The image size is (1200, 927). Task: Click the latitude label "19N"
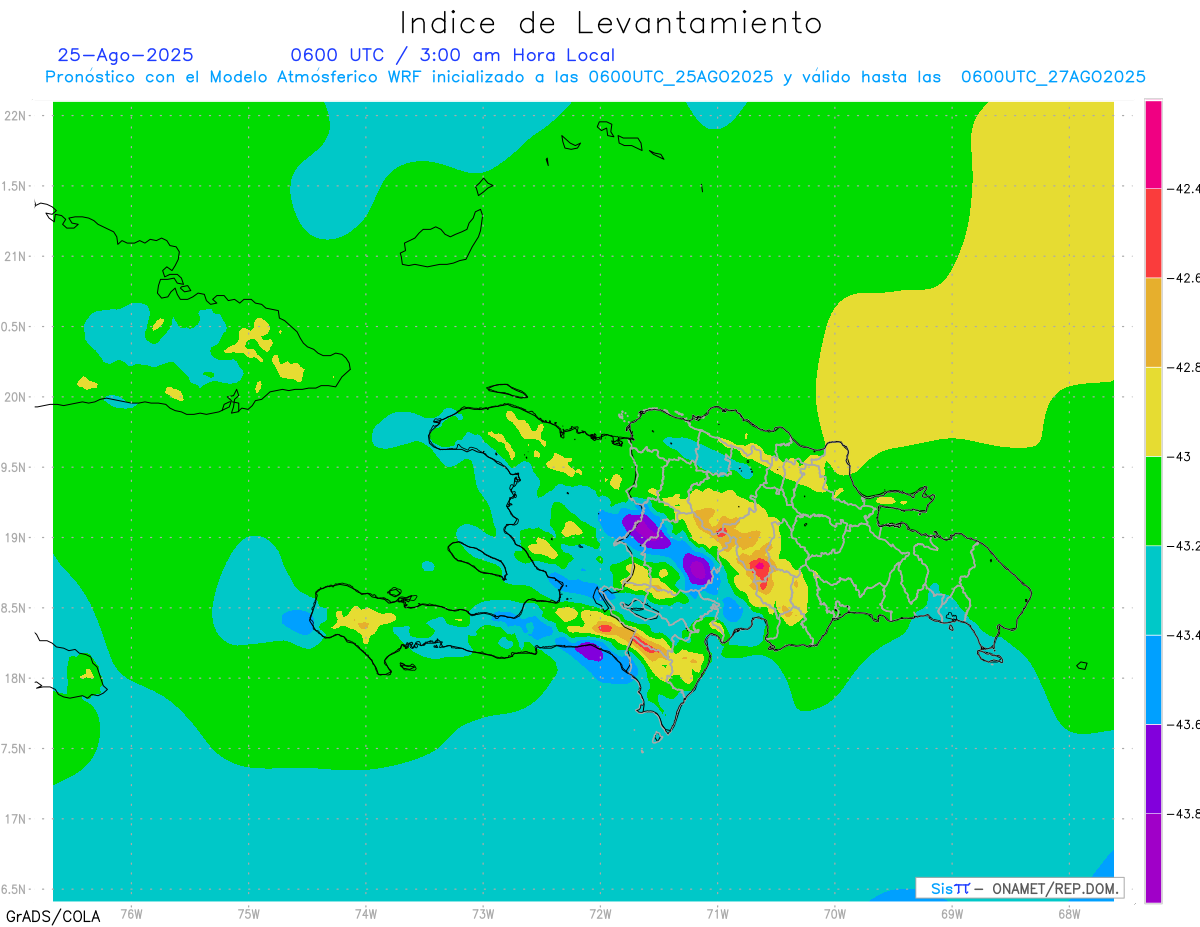click(x=17, y=538)
